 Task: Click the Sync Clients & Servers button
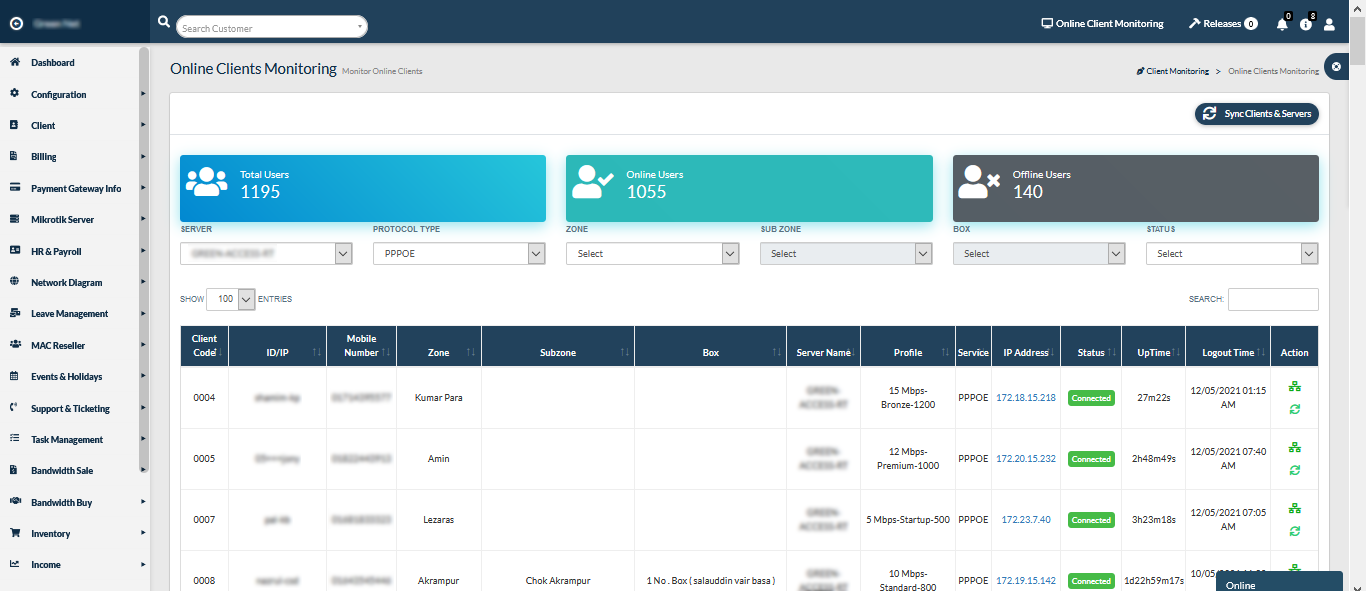[x=1256, y=113]
